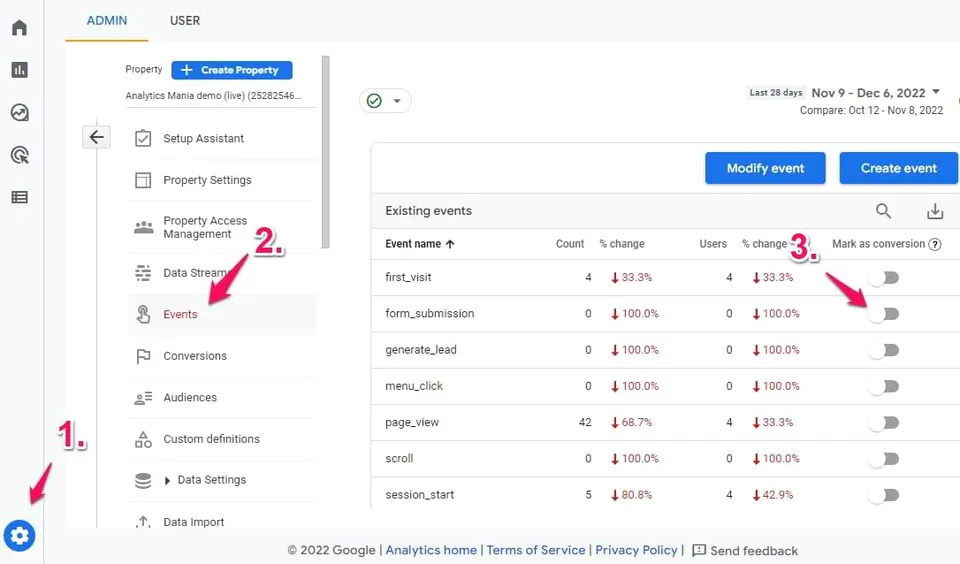The width and height of the screenshot is (960, 564).
Task: Click the property column vertical scrollbar
Action: 325,152
